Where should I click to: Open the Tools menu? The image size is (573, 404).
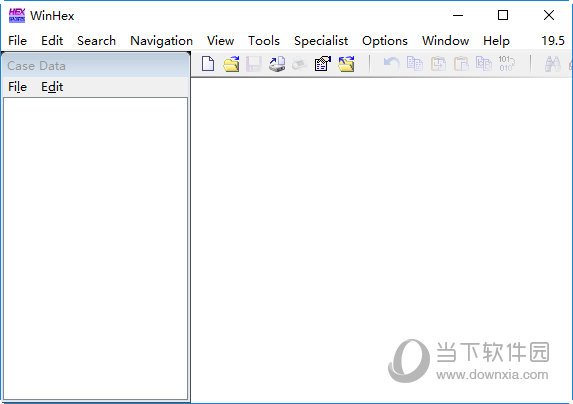click(x=264, y=41)
